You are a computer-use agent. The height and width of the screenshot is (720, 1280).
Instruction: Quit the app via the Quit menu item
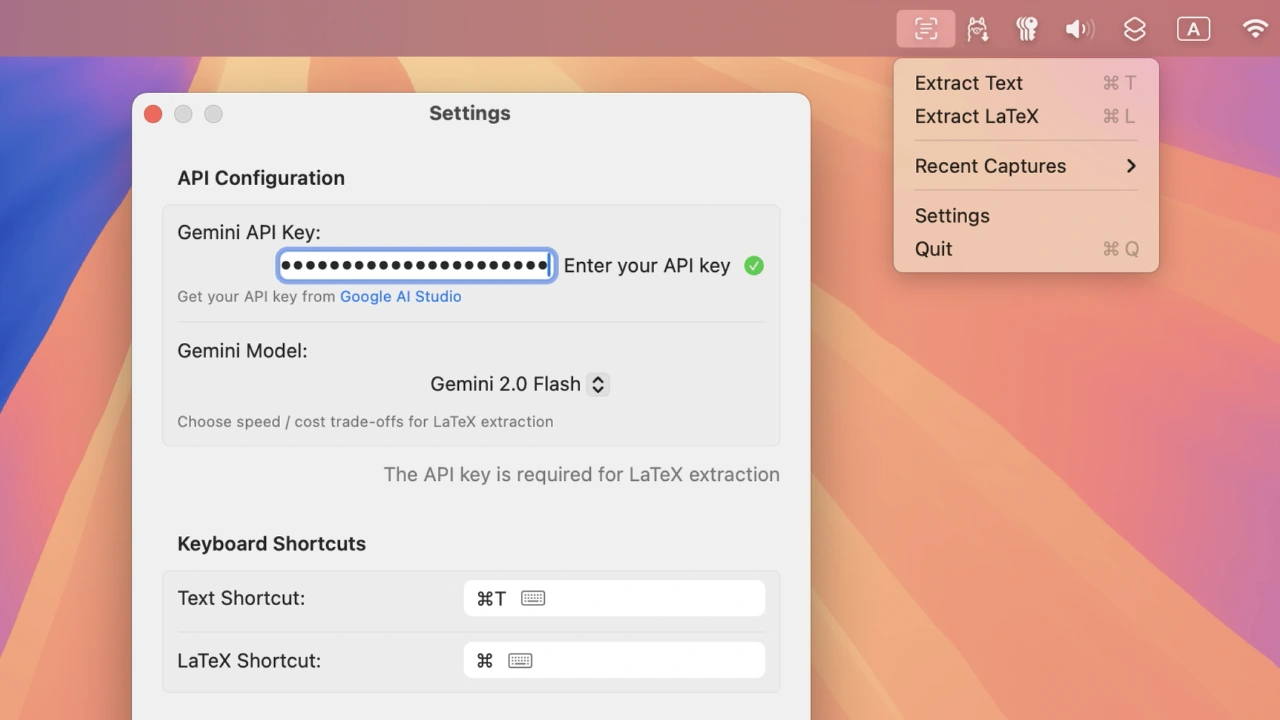pos(934,249)
